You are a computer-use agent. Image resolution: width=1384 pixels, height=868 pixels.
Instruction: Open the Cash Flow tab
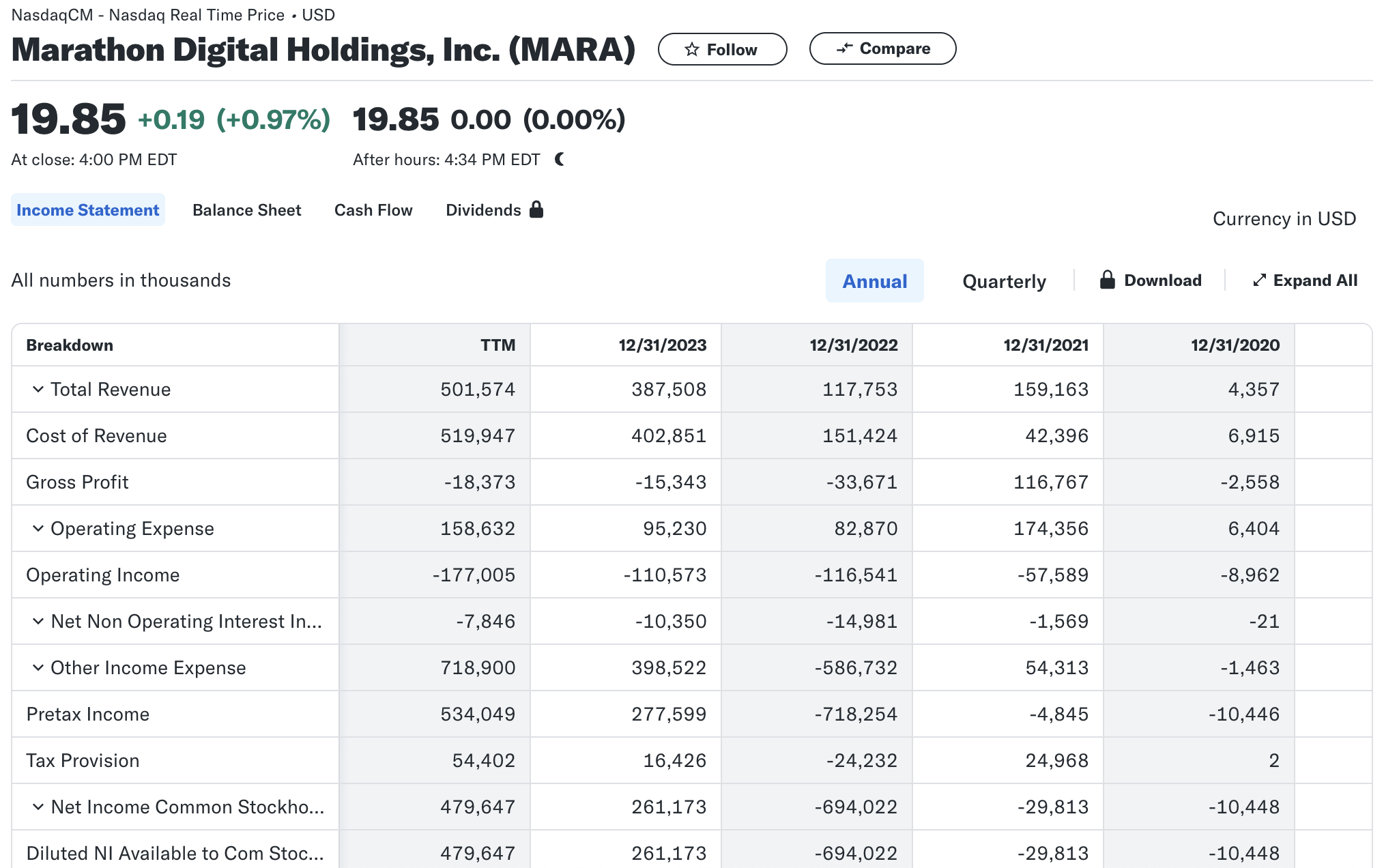click(x=373, y=210)
